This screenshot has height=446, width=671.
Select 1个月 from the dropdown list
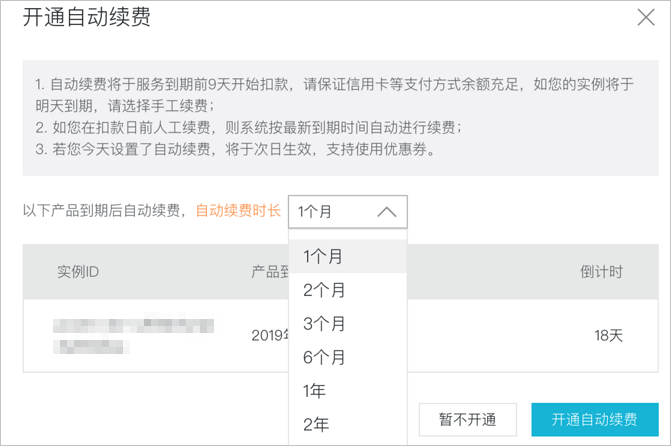click(347, 256)
